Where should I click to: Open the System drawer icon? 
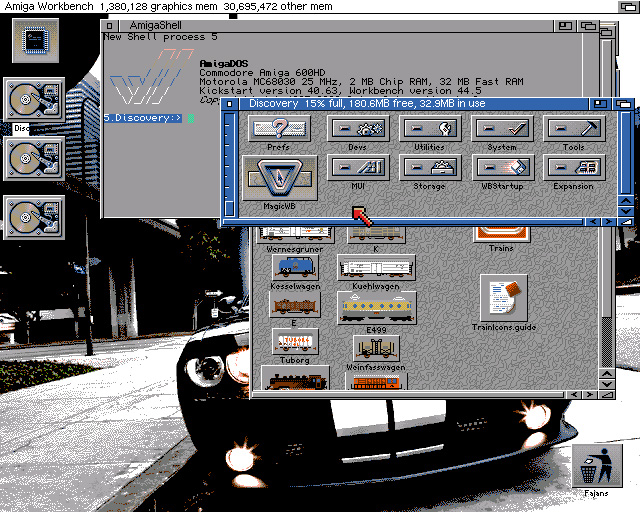502,128
